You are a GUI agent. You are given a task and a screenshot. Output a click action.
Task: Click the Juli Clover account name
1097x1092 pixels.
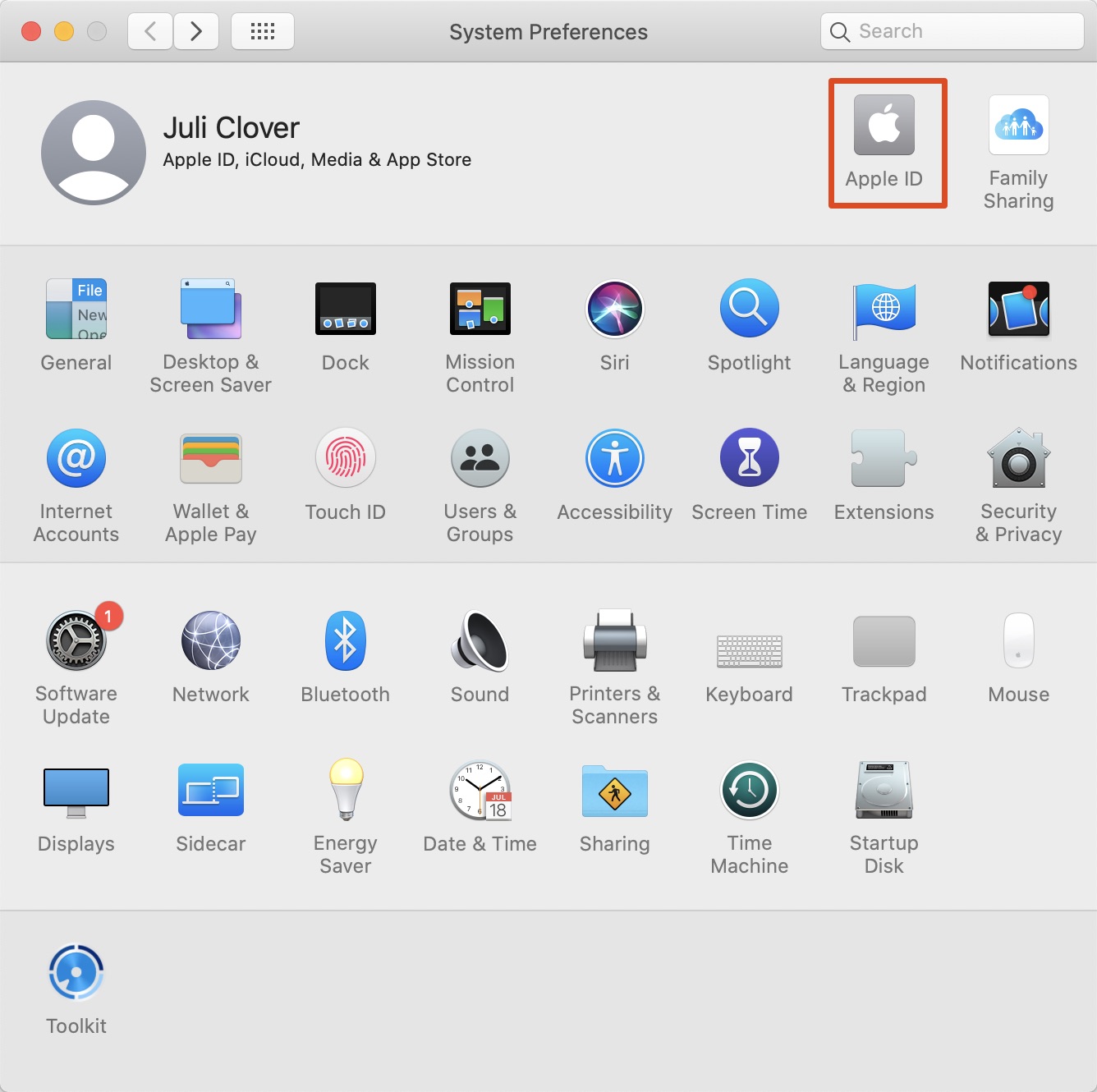pyautogui.click(x=232, y=128)
